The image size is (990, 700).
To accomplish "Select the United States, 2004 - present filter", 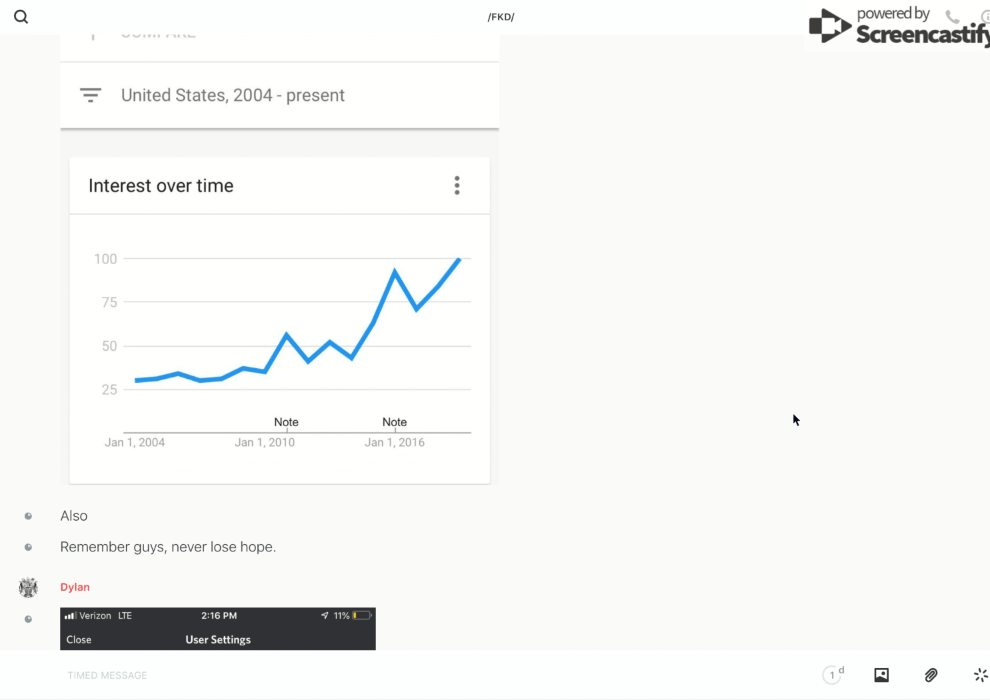I will pyautogui.click(x=233, y=95).
